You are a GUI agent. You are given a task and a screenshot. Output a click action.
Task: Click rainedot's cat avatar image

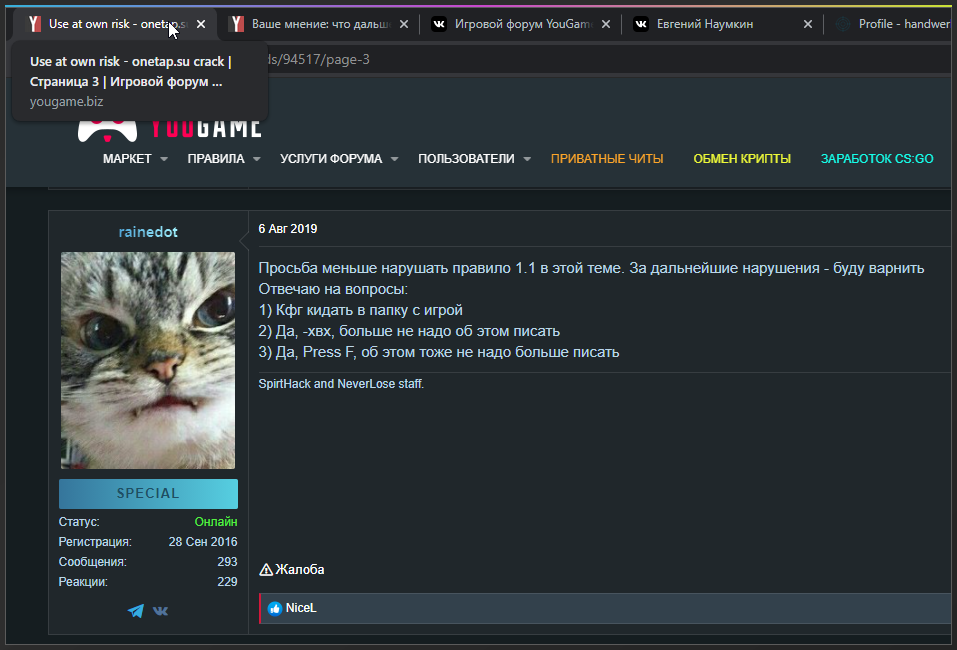pos(148,360)
